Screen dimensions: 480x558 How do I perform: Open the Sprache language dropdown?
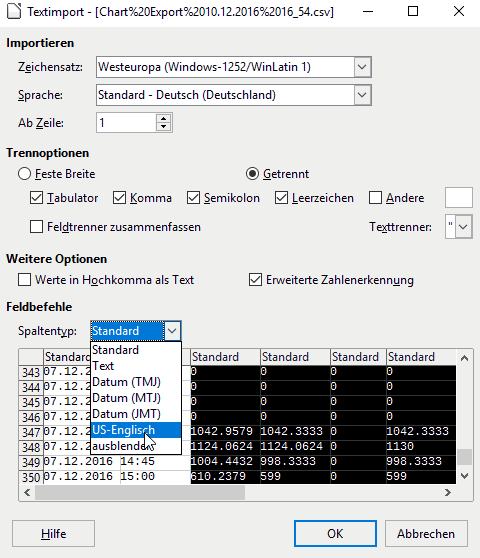coord(362,95)
